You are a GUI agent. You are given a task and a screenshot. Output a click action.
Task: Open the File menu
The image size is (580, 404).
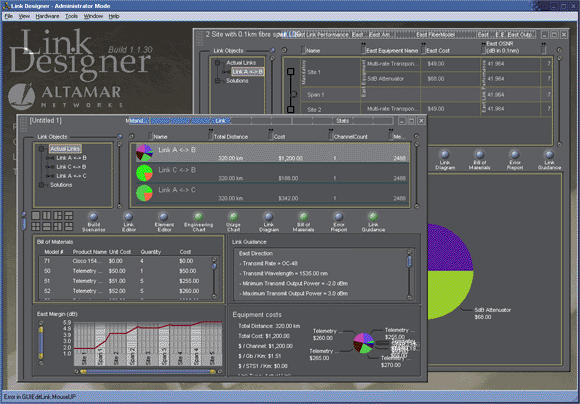(8, 16)
